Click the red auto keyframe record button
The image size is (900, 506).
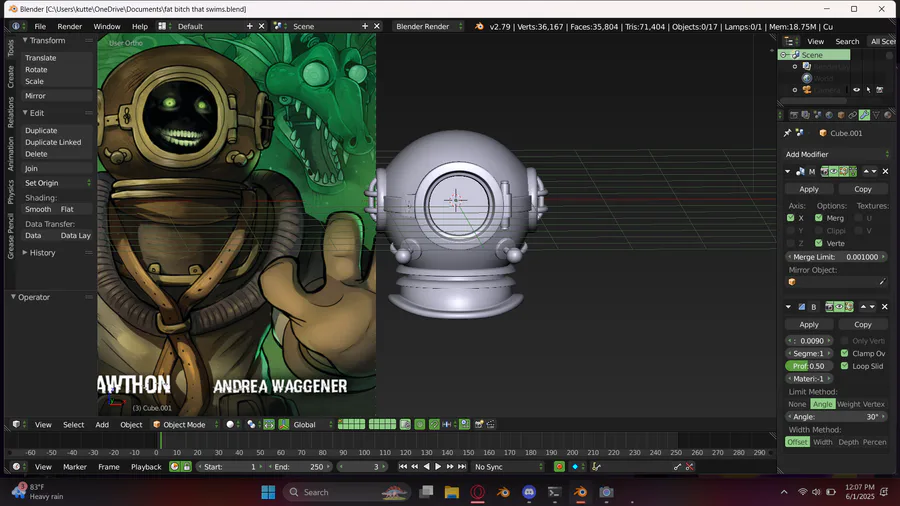point(559,466)
